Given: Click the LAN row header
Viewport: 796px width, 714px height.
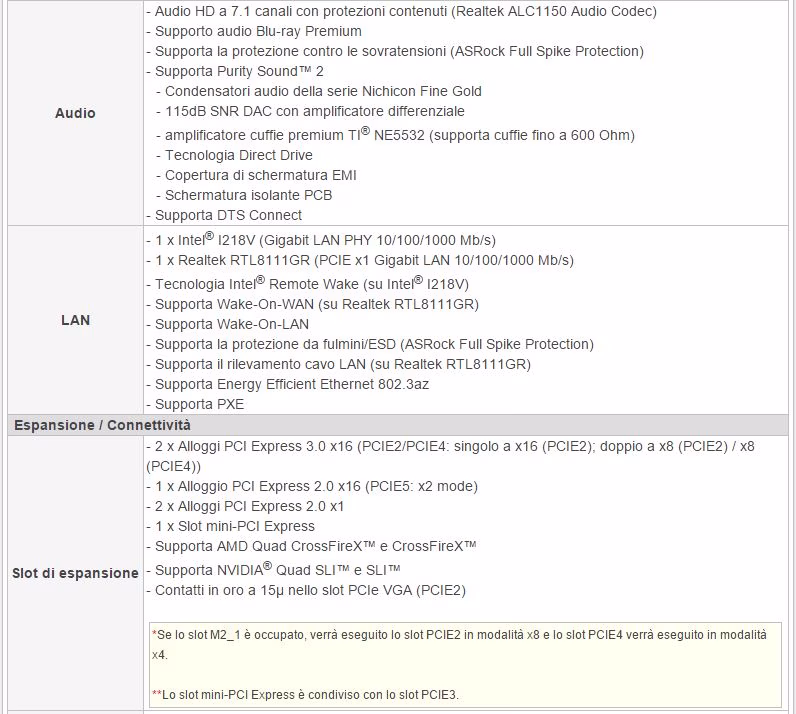Looking at the screenshot, I should (75, 320).
